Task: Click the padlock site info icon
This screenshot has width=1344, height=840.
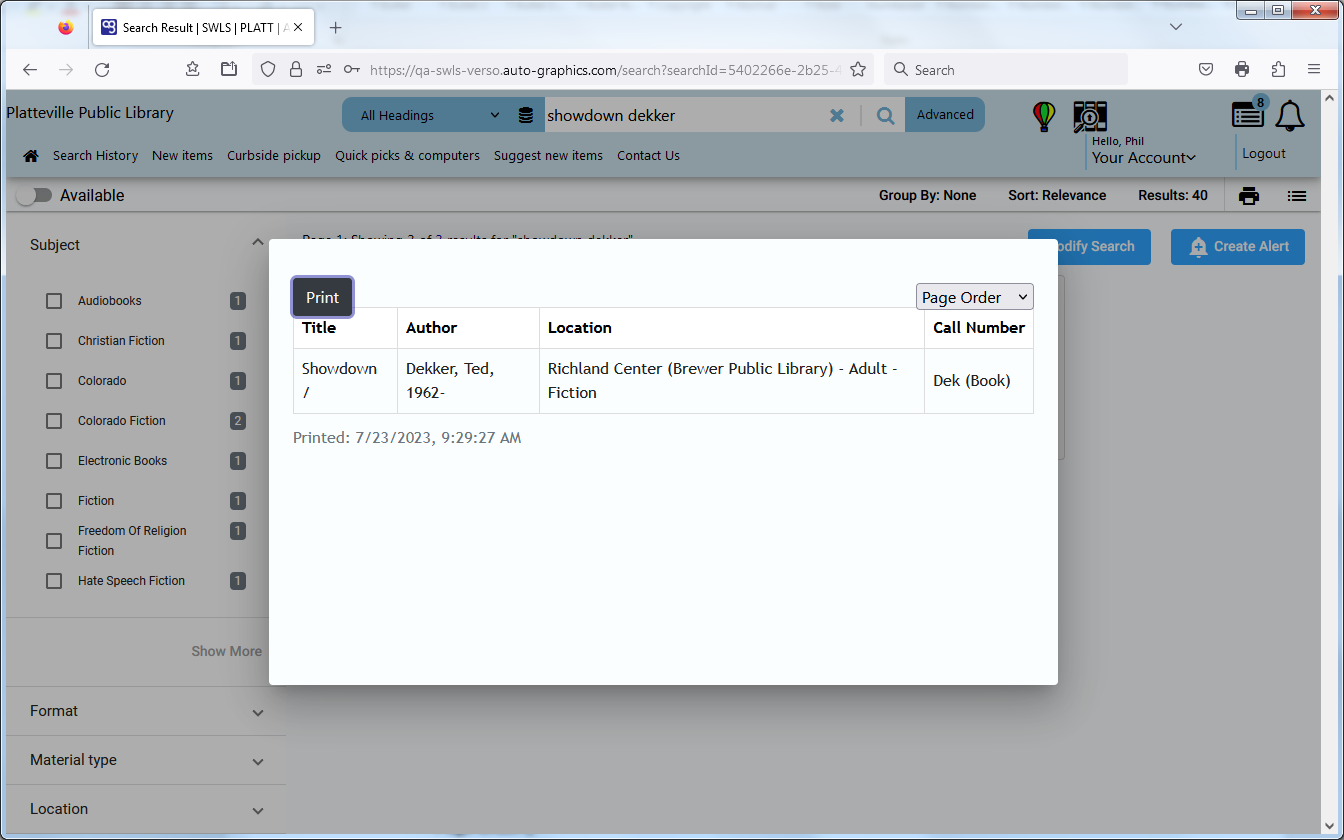Action: tap(295, 69)
